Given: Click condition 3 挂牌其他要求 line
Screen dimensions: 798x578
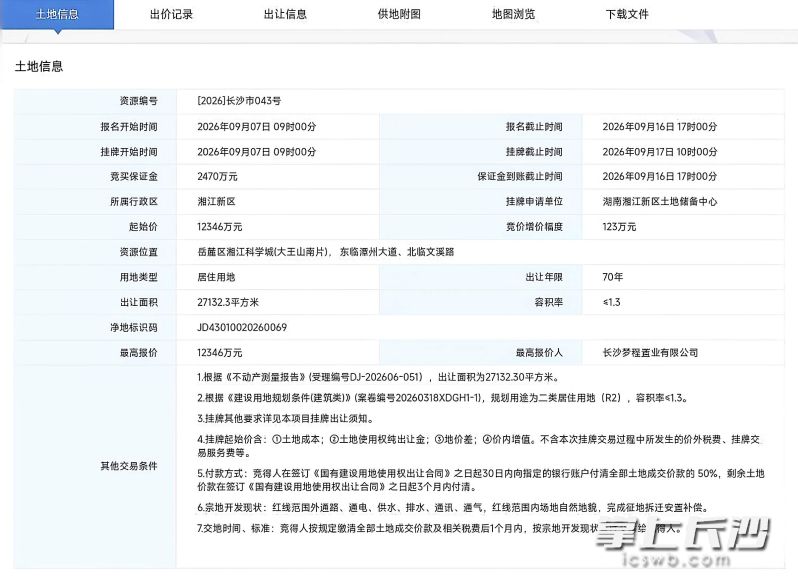Looking at the screenshot, I should (x=287, y=419).
